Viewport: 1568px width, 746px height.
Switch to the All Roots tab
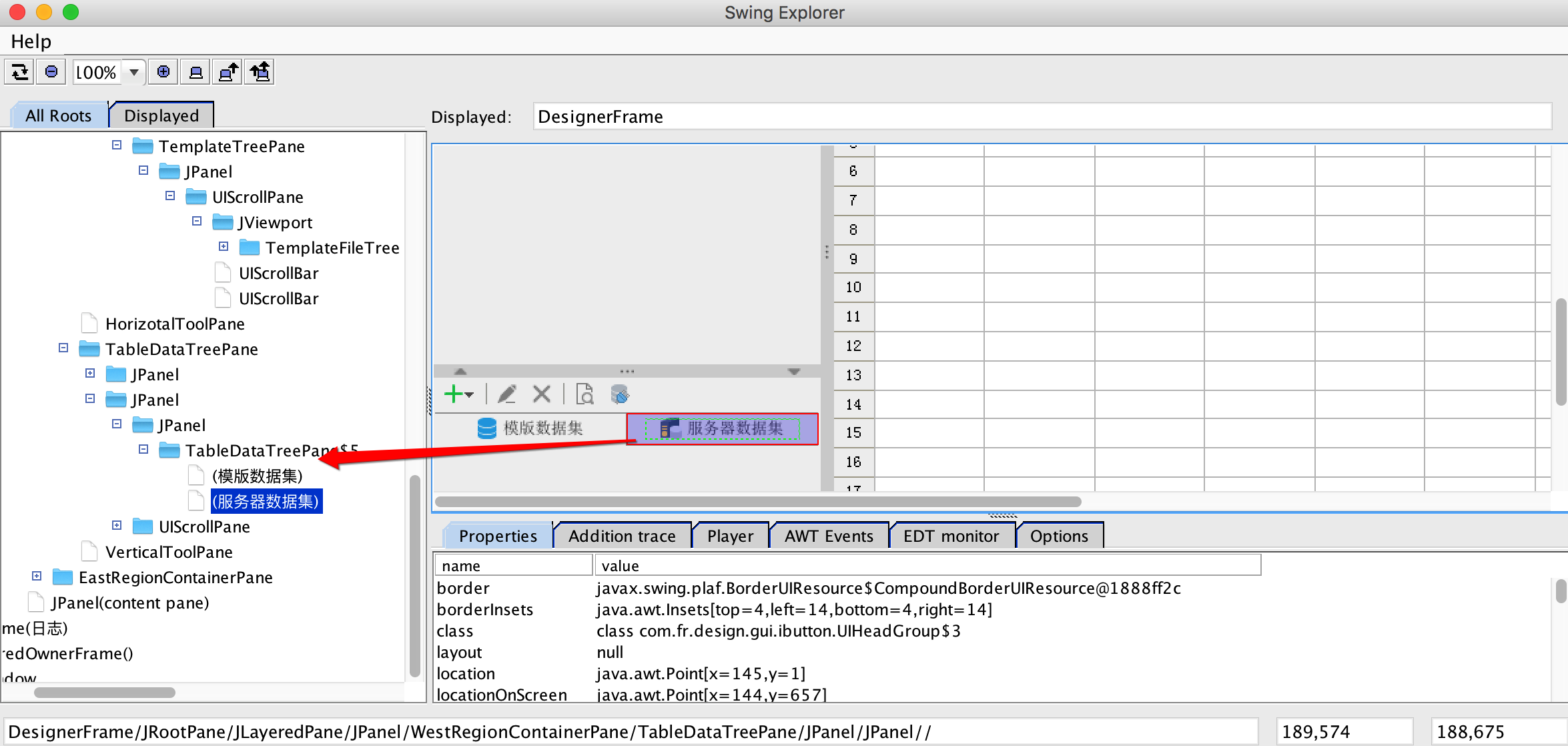[x=59, y=115]
